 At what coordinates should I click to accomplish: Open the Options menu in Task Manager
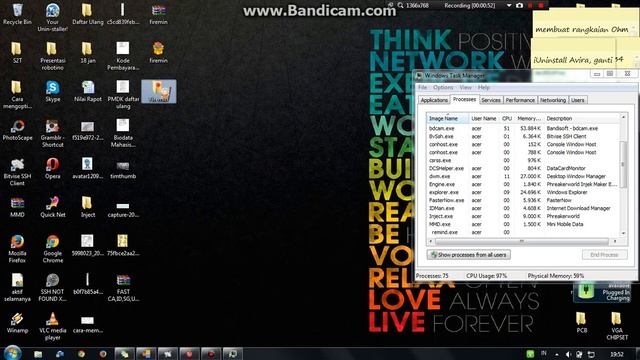(443, 87)
